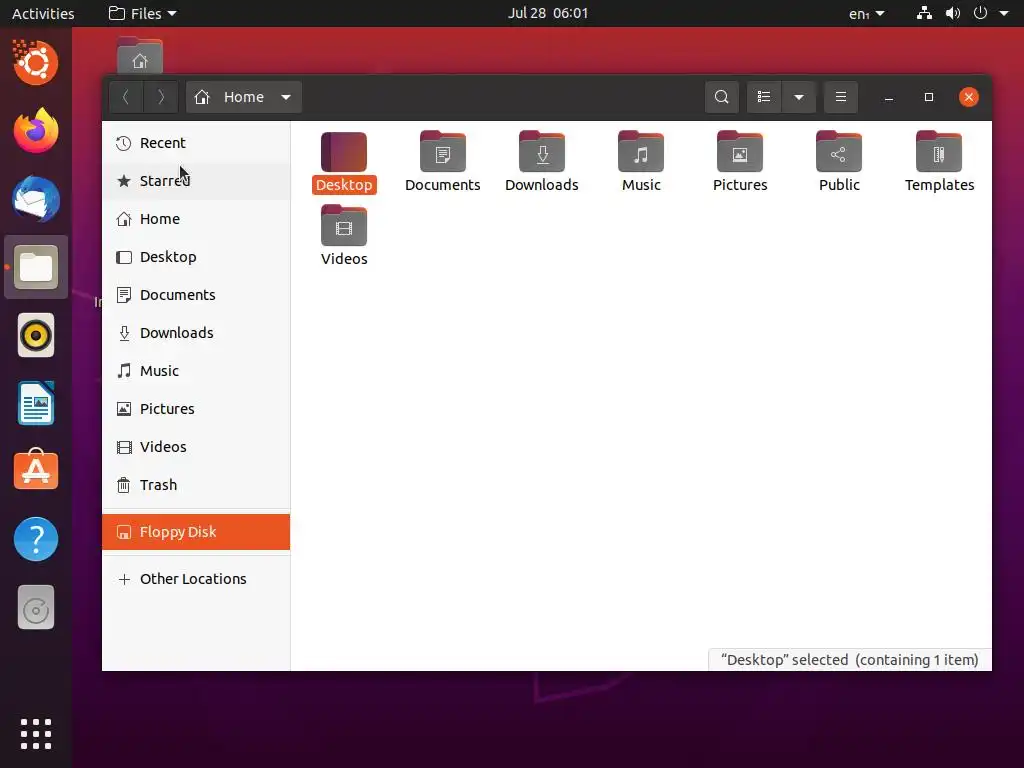Open view options dropdown arrow

799,97
